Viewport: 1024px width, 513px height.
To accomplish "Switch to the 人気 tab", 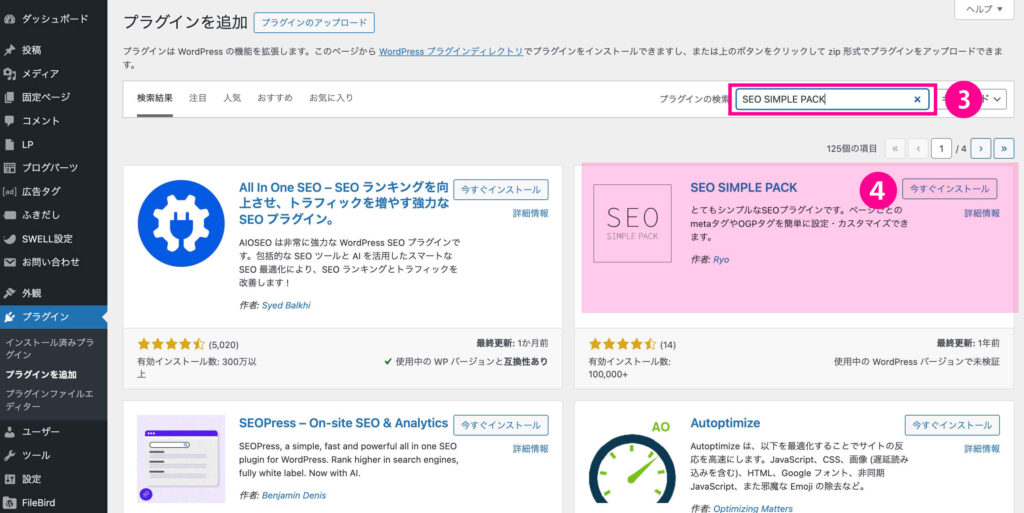I will point(232,98).
